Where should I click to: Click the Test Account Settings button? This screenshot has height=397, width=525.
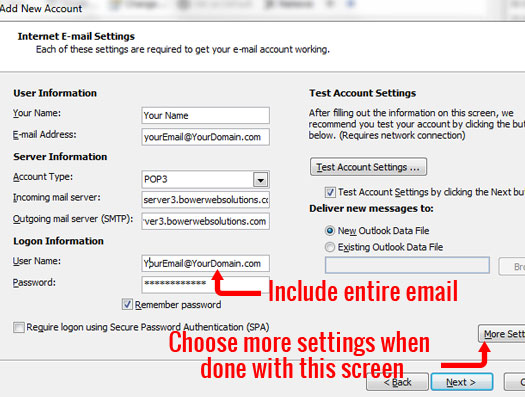click(x=368, y=167)
